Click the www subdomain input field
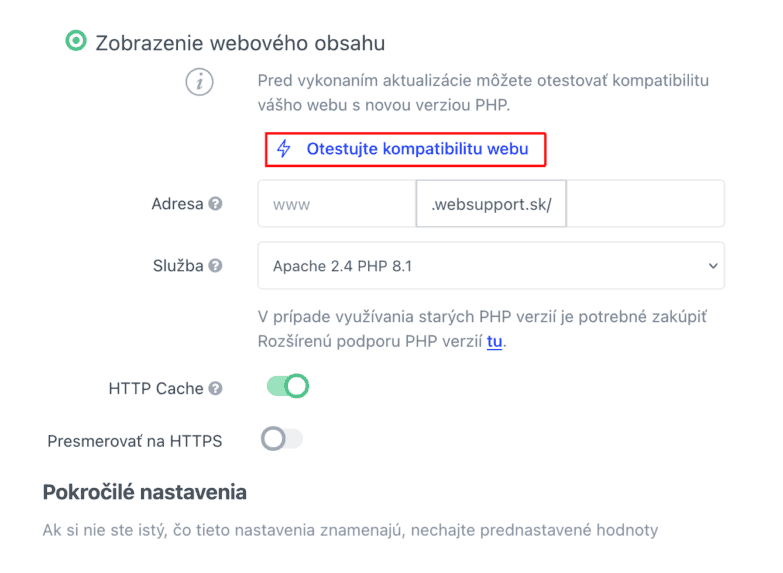The width and height of the screenshot is (783, 573). pyautogui.click(x=337, y=204)
